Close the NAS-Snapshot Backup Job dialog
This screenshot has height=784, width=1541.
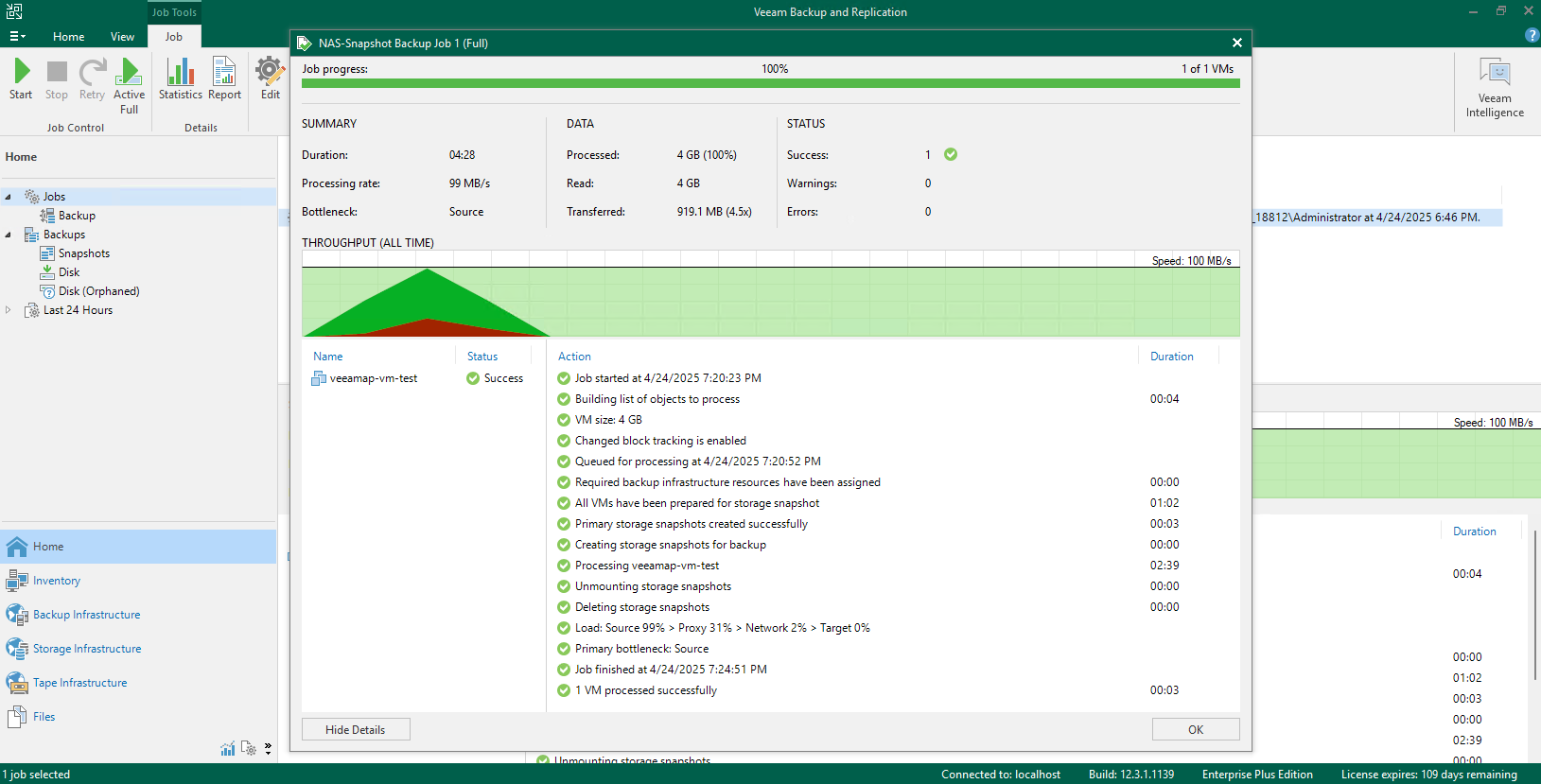[1237, 43]
